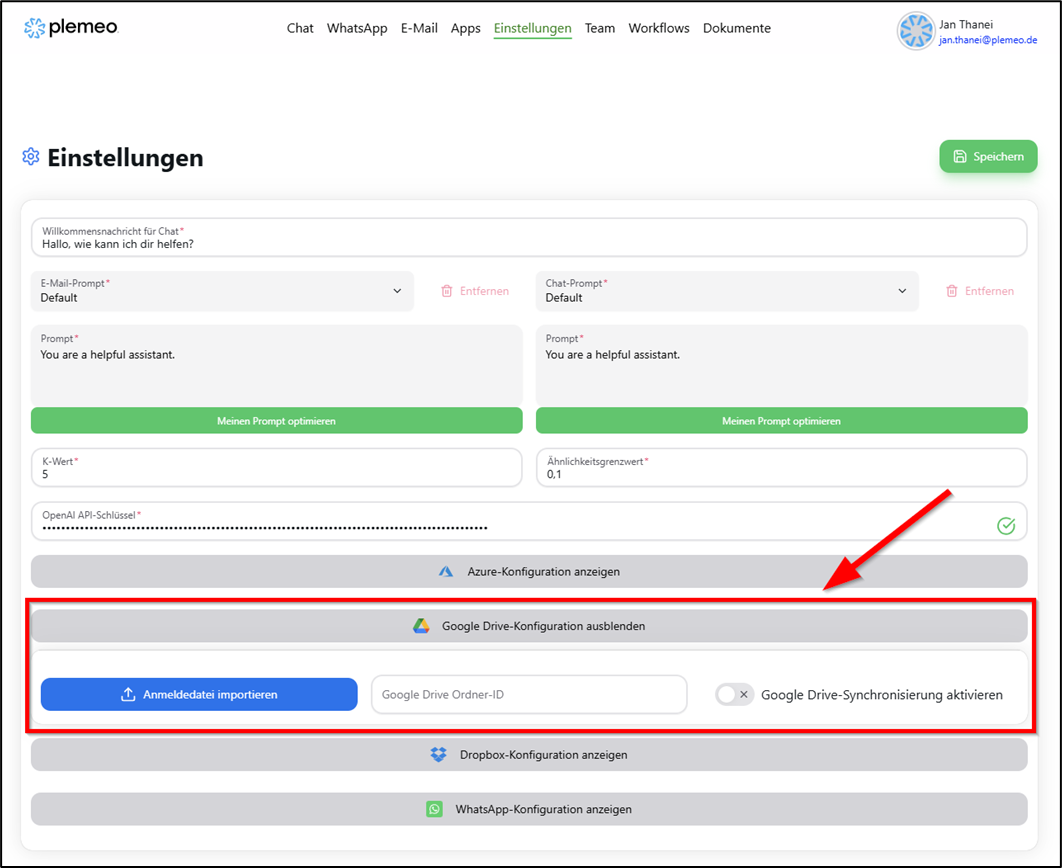
Task: Click the Dropbox icon
Action: [x=438, y=755]
